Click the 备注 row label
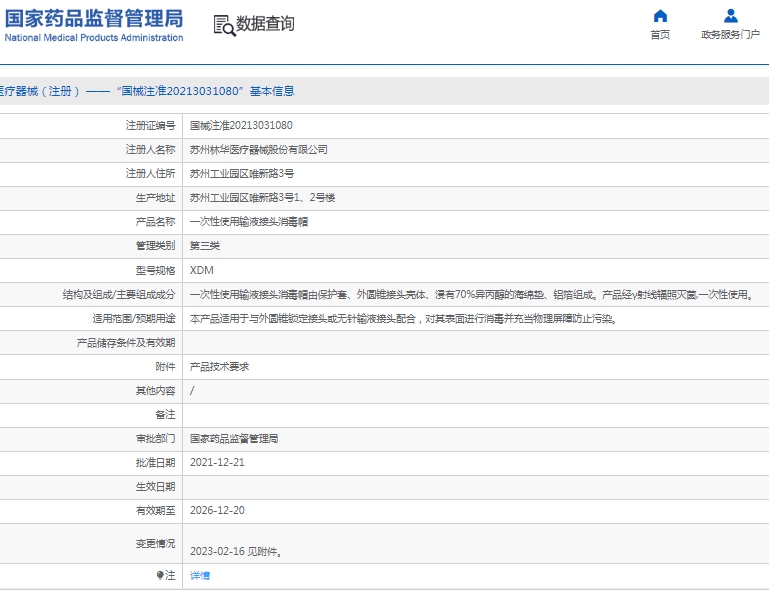 coord(165,414)
